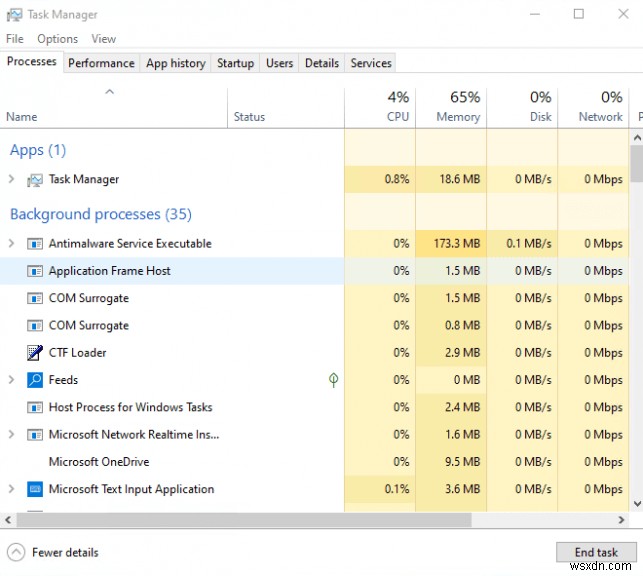Expand the Antimalware Service Executable entry
Screen dimensions: 643x576
[11, 244]
